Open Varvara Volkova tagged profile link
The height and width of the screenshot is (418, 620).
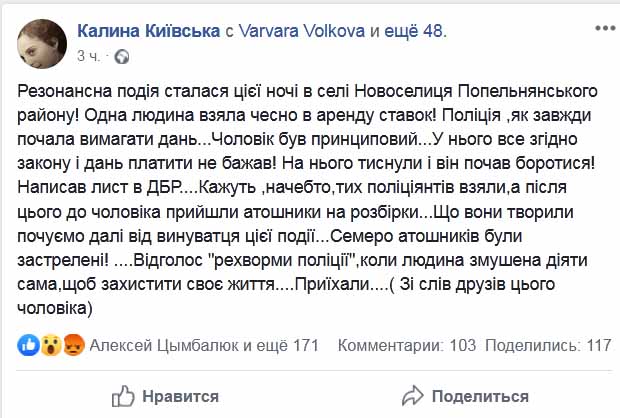pos(302,30)
